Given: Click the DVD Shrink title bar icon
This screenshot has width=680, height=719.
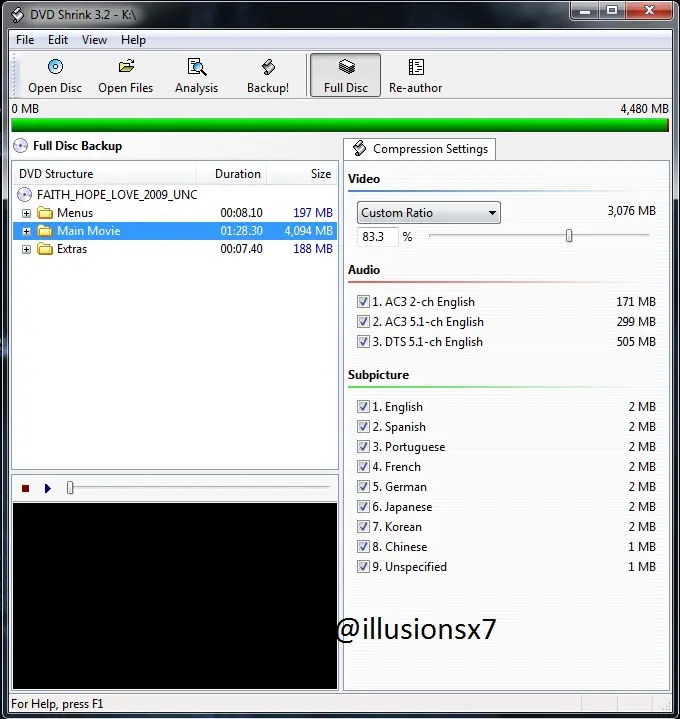Looking at the screenshot, I should point(18,15).
